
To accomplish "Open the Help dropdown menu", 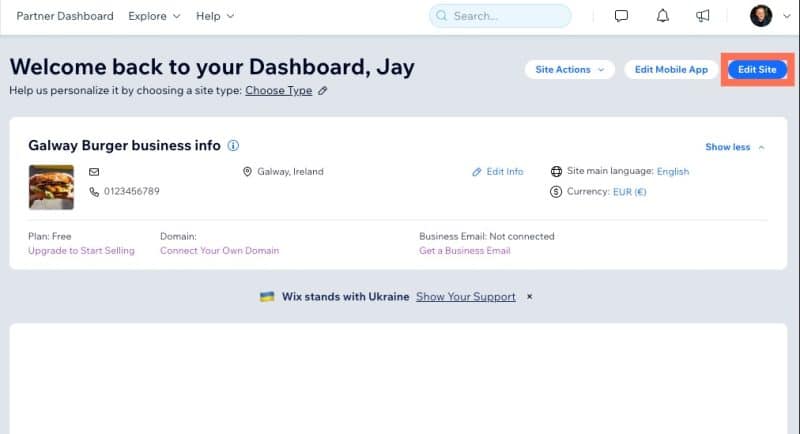I will 215,16.
